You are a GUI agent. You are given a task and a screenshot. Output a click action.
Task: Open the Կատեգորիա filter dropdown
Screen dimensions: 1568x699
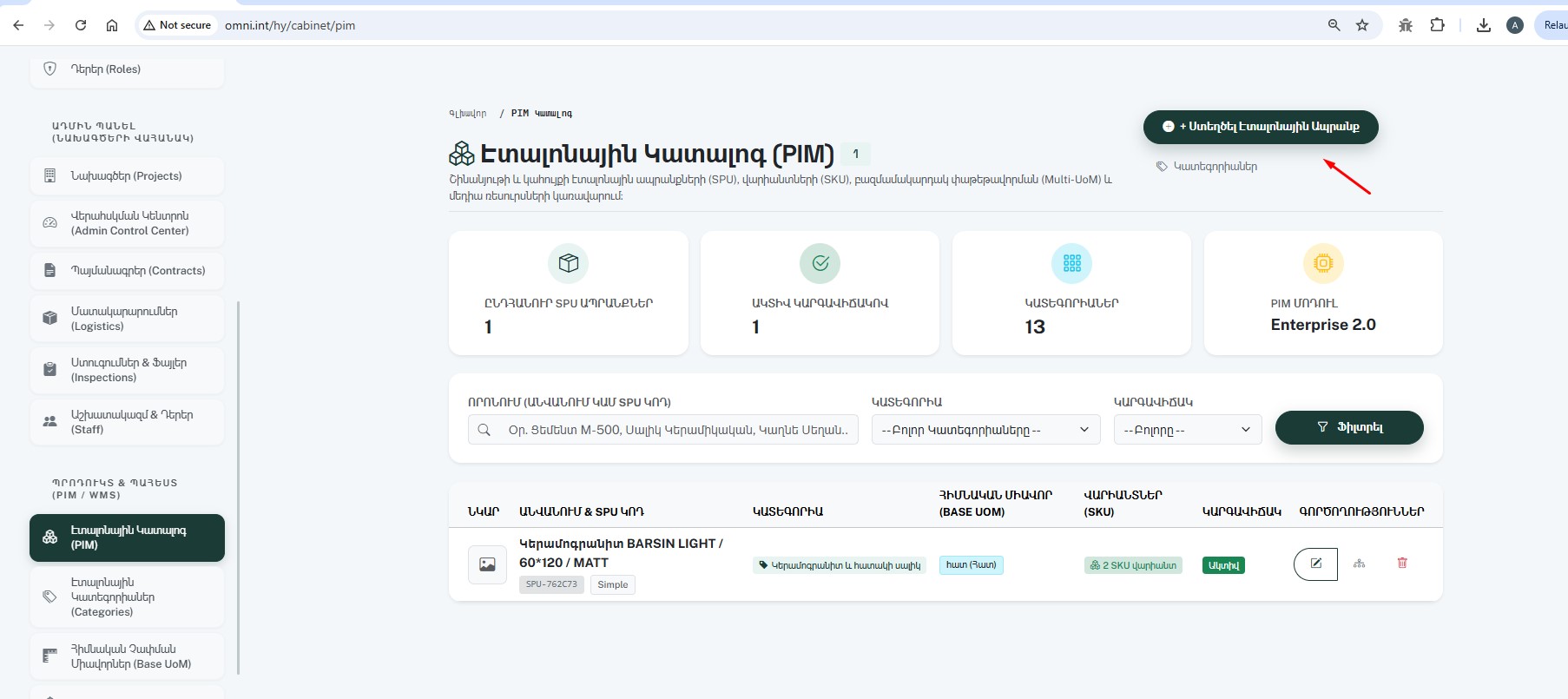[x=985, y=430]
